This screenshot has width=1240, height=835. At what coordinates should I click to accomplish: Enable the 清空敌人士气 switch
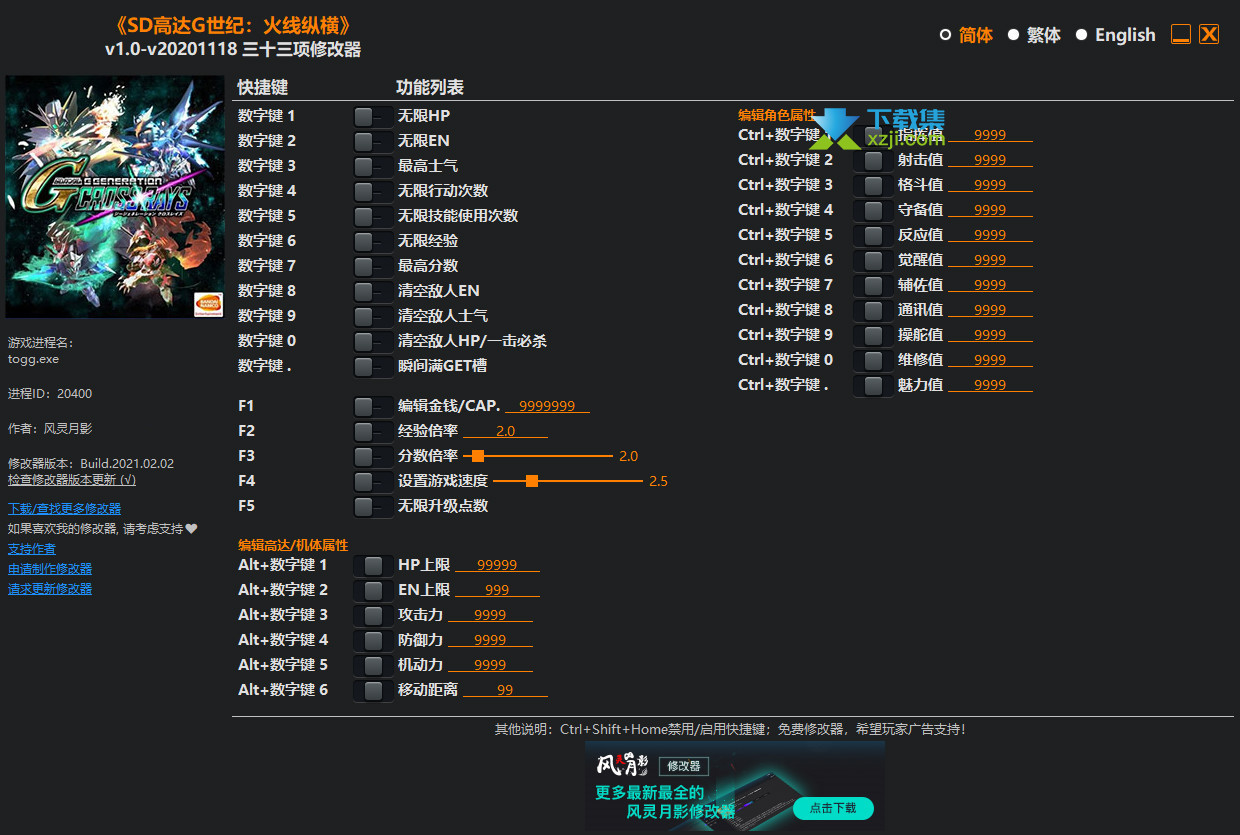point(373,316)
